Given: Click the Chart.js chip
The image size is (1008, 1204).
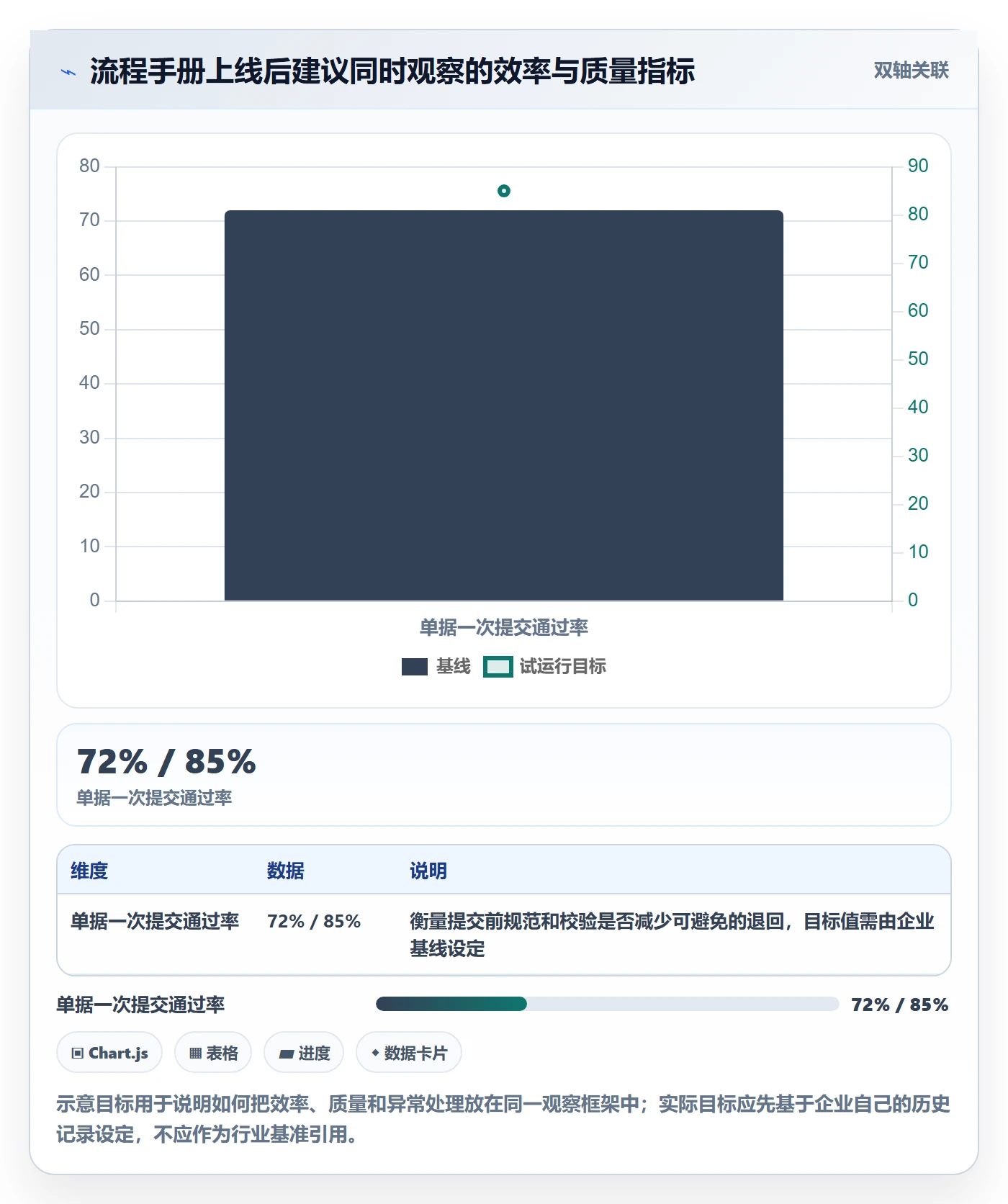Looking at the screenshot, I should pyautogui.click(x=109, y=1053).
